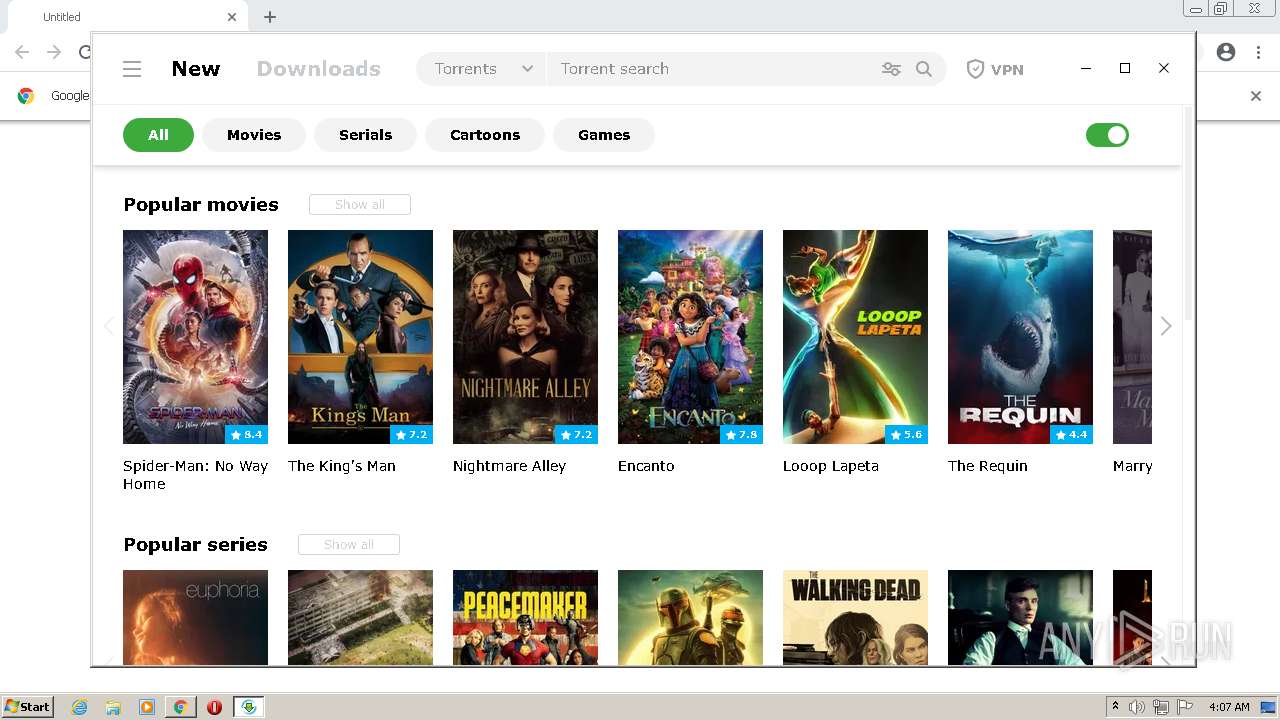Screen dimensions: 1280x720
Task: Select the torrent app taskbar button
Action: [x=248, y=707]
